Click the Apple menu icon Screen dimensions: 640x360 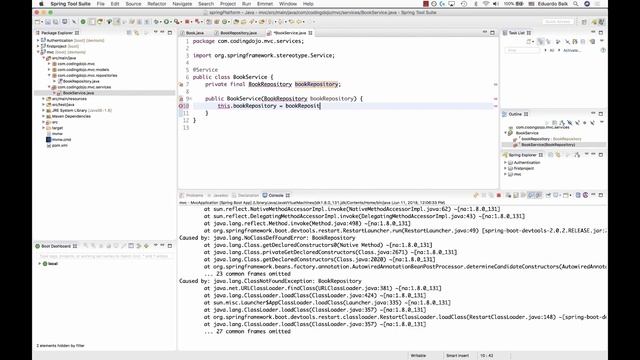point(41,4)
